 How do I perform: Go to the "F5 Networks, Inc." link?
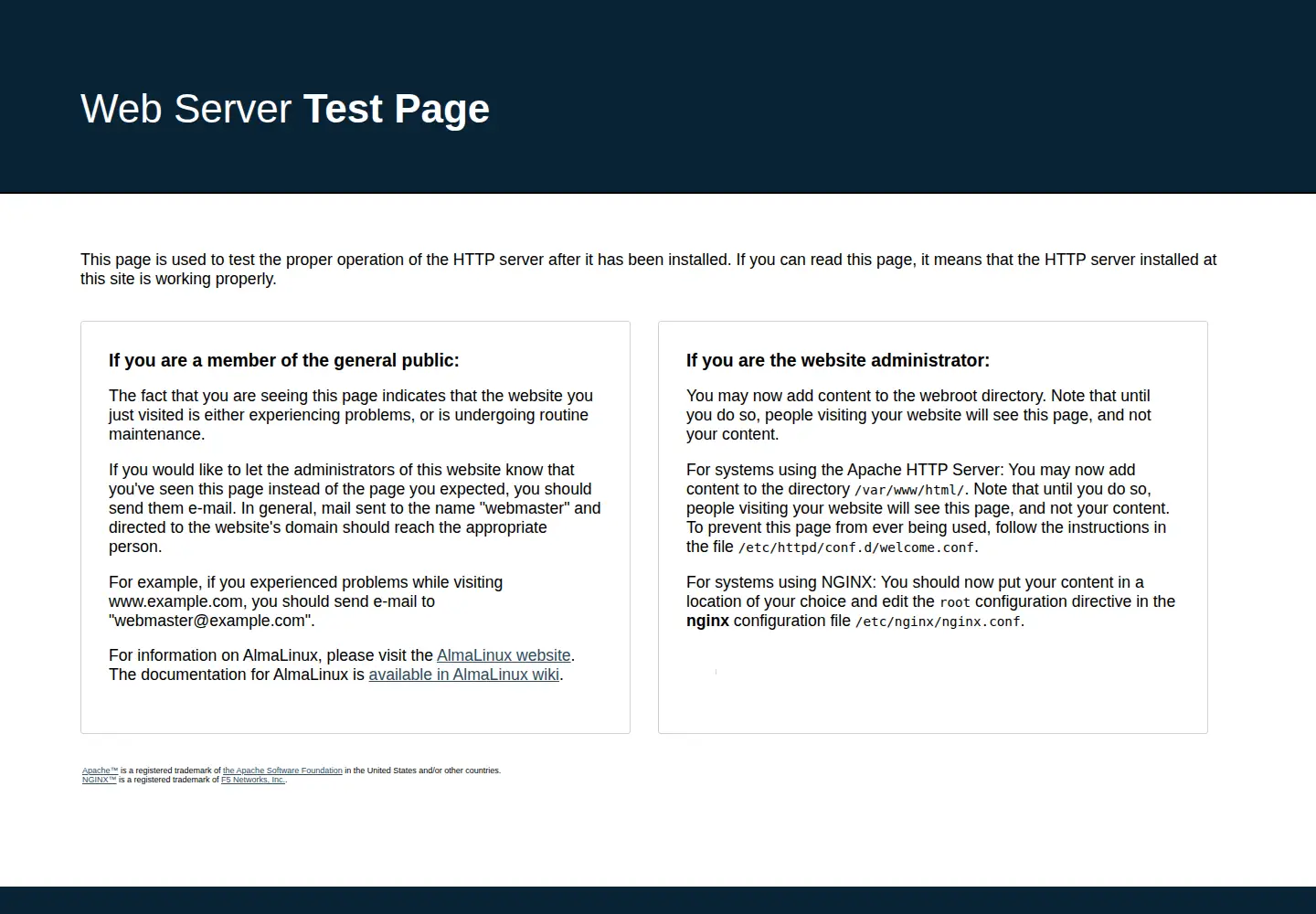253,780
